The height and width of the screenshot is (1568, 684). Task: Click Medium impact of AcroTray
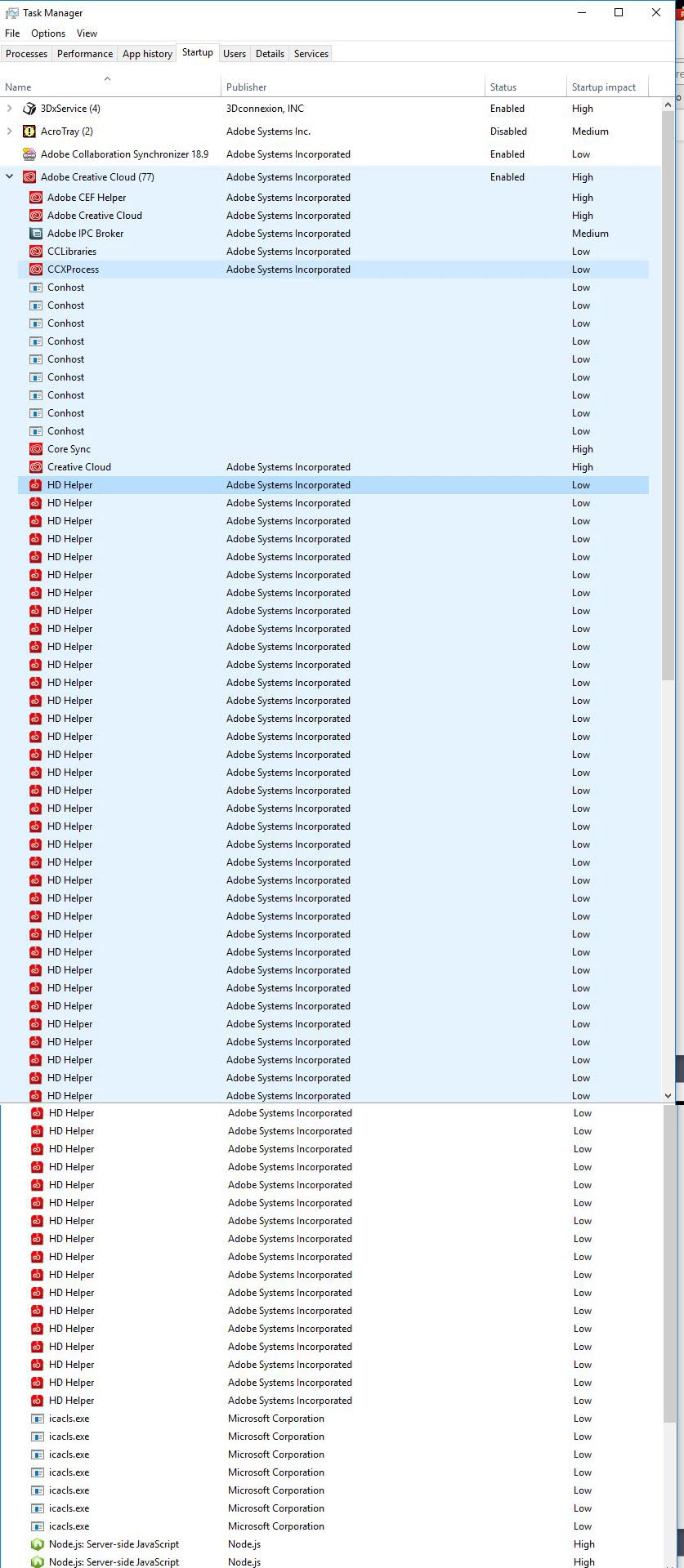[590, 131]
